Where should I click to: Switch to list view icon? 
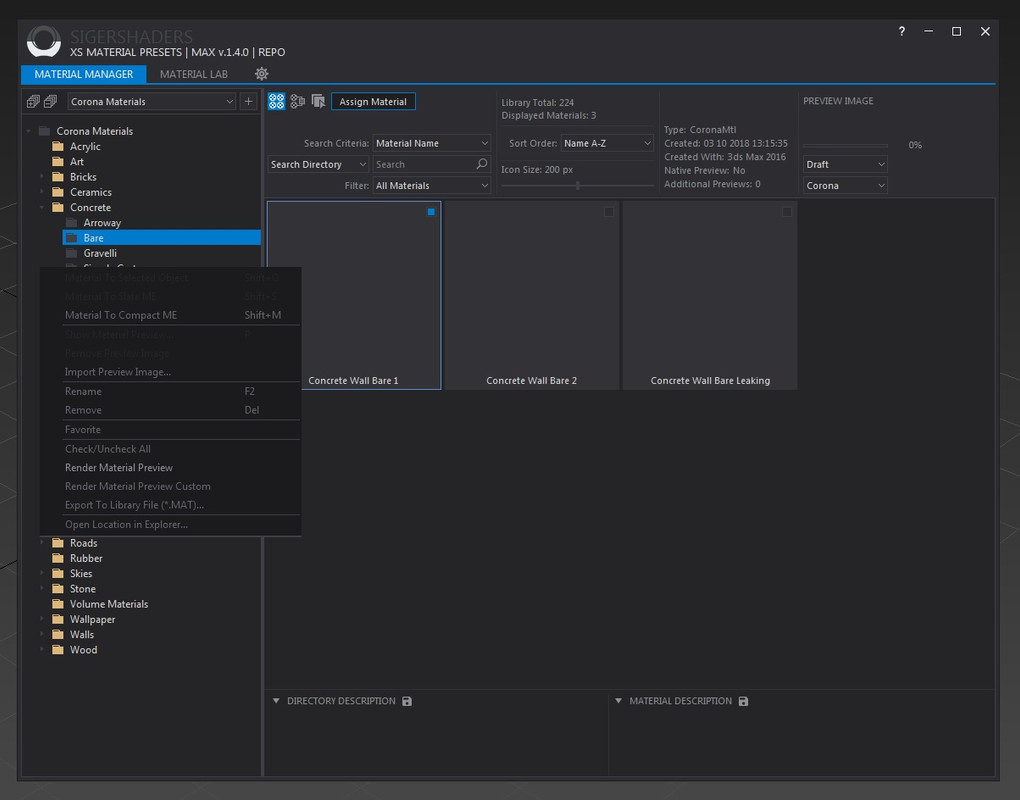tap(297, 101)
